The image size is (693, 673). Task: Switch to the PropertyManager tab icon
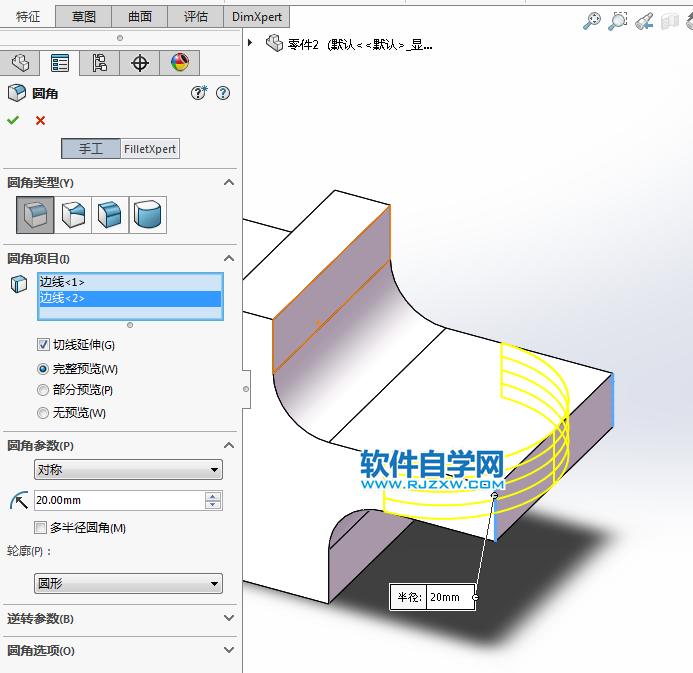tap(60, 63)
